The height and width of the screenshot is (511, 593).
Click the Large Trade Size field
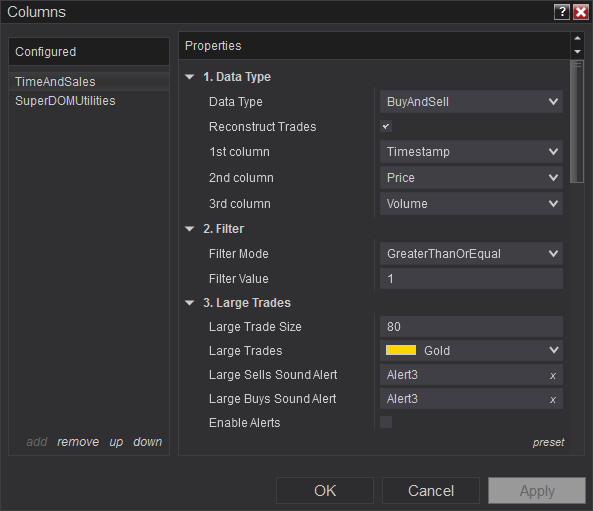click(471, 326)
